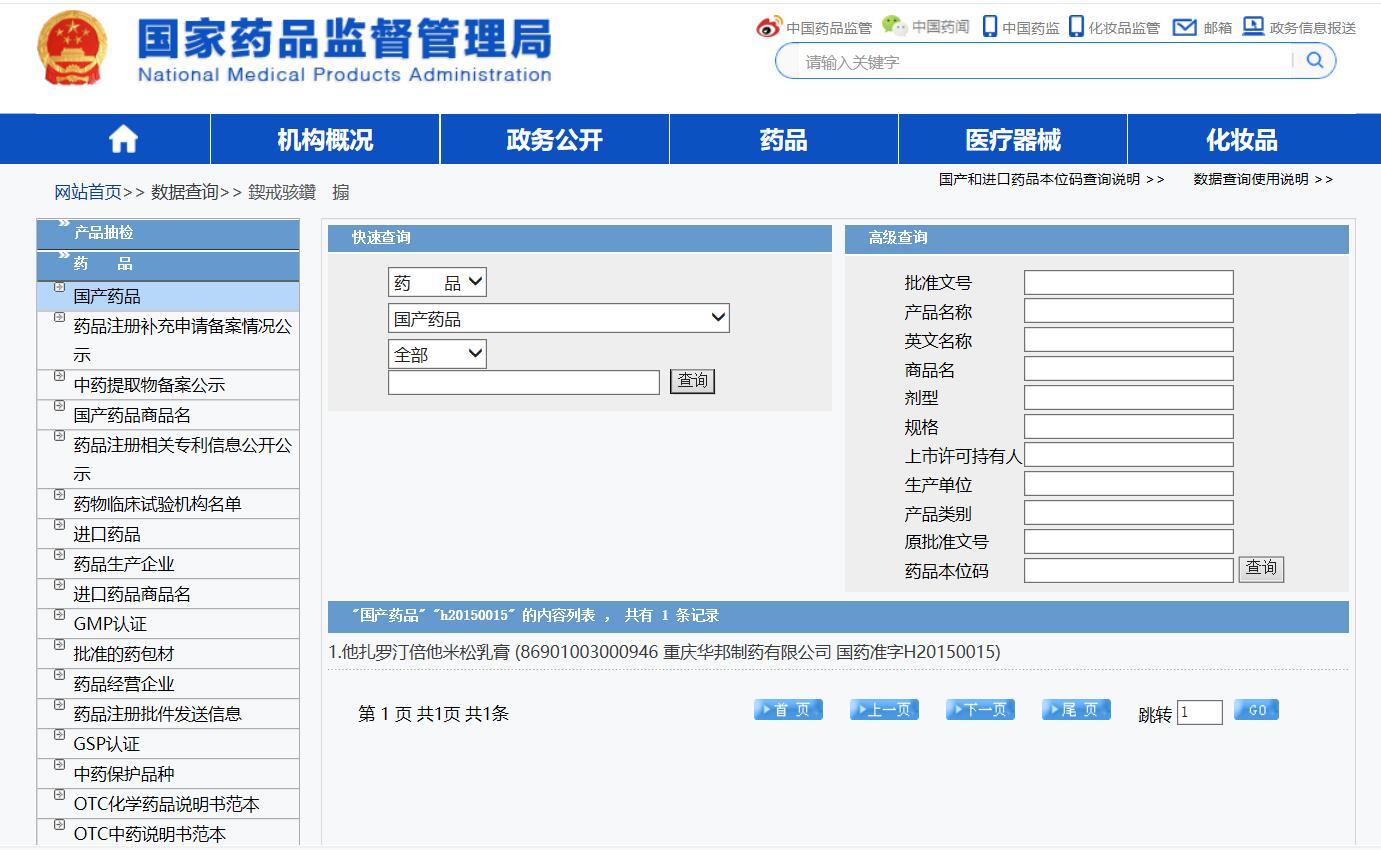Click the small icon beside GSP认证

click(59, 735)
